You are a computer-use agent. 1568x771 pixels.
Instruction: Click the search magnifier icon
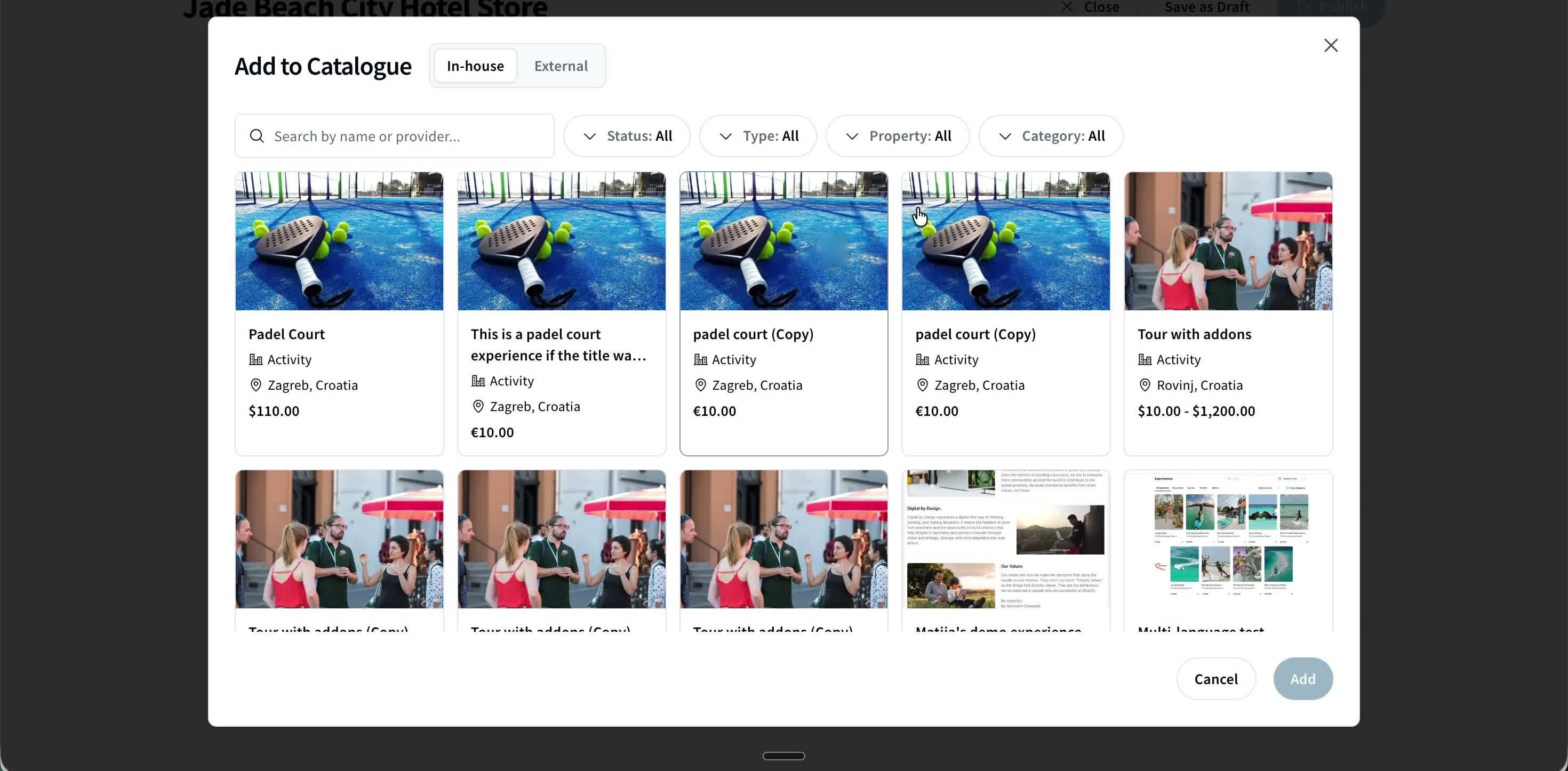[x=257, y=136]
